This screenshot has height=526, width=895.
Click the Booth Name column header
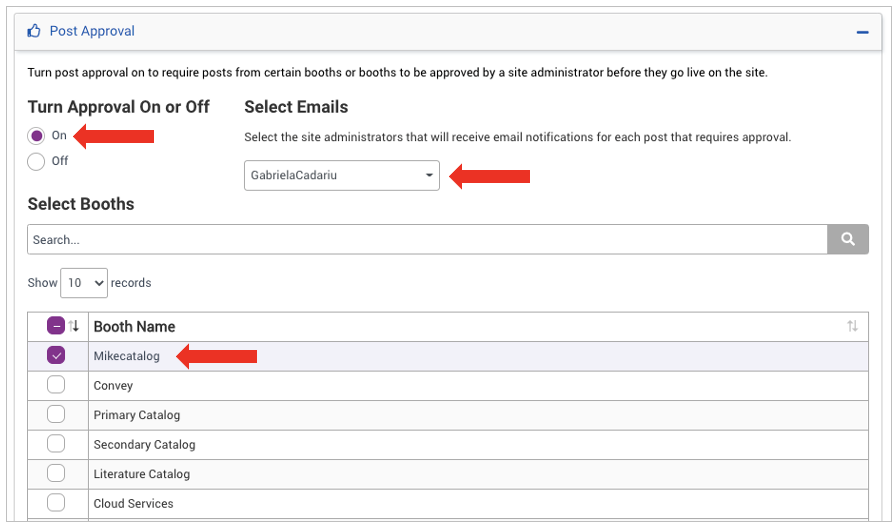(x=134, y=326)
